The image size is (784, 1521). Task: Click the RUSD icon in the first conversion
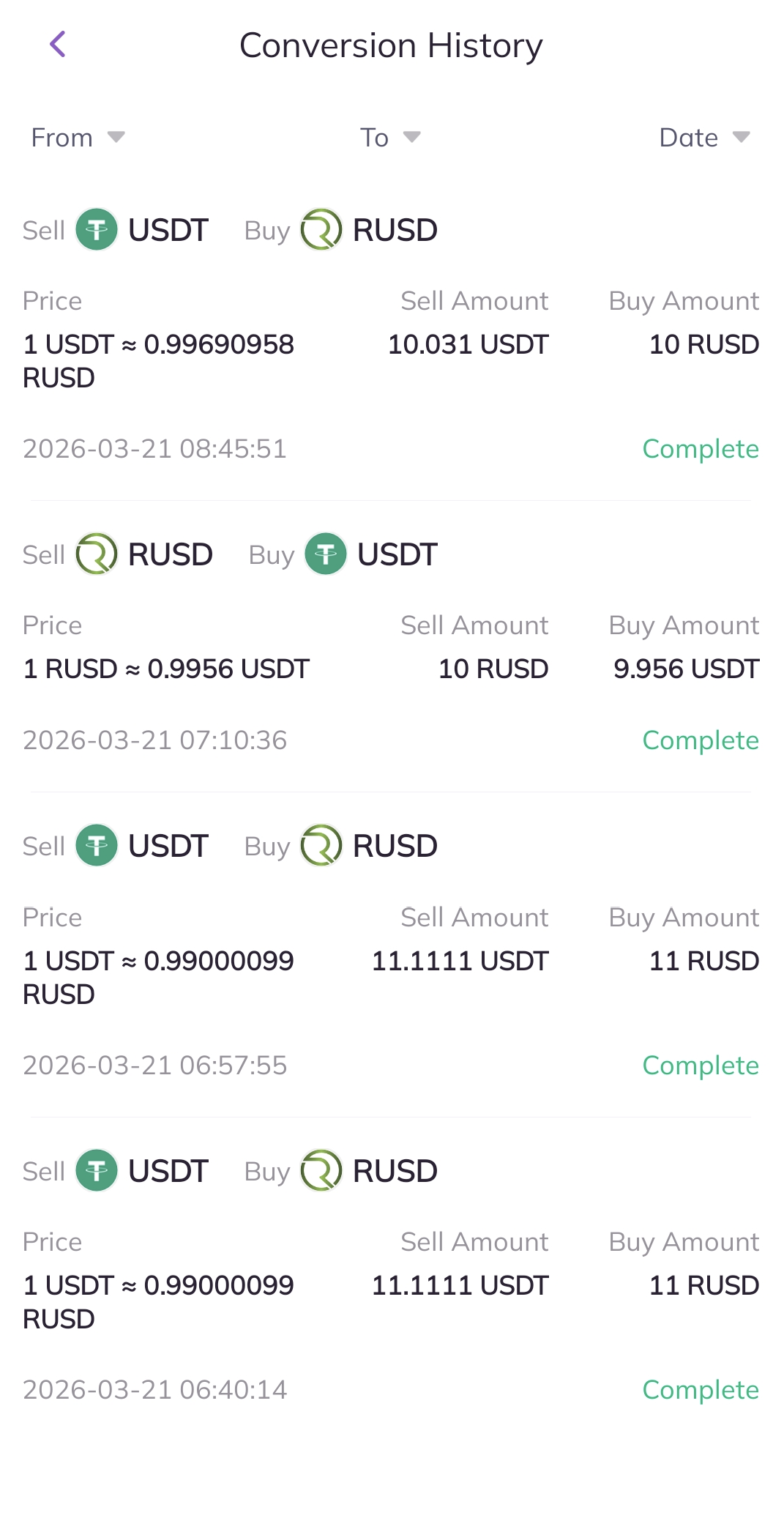[321, 230]
